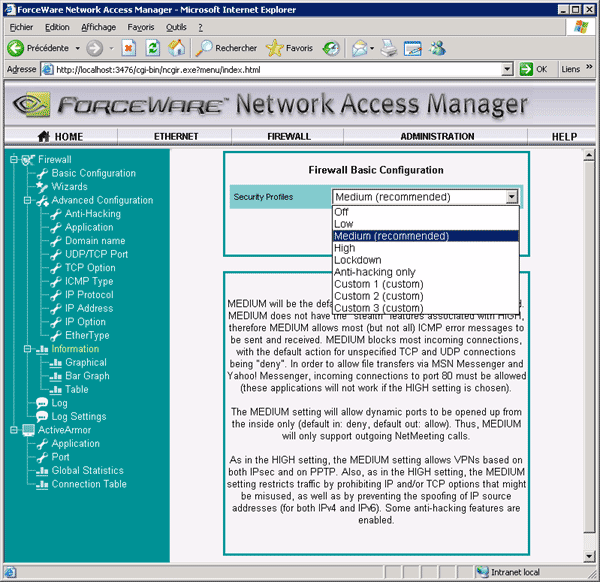Click the Rechercher search magnifier icon
Viewport: 600px width, 582px height.
[204, 48]
